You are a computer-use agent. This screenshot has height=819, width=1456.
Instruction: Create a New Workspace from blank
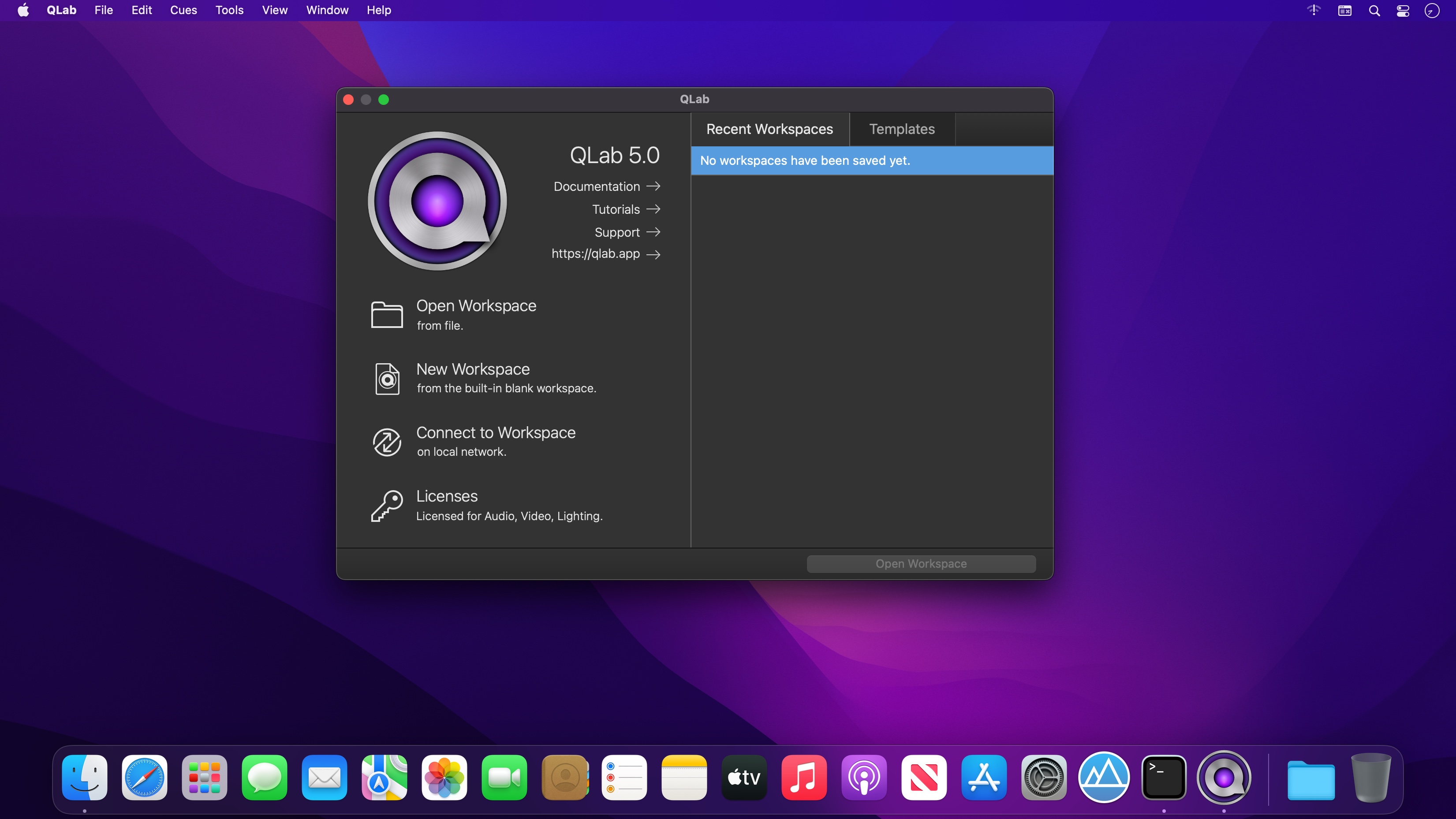[506, 378]
